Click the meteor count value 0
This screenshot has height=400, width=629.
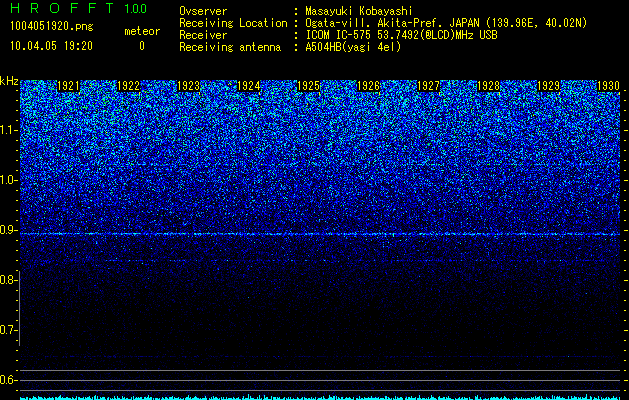[x=142, y=46]
